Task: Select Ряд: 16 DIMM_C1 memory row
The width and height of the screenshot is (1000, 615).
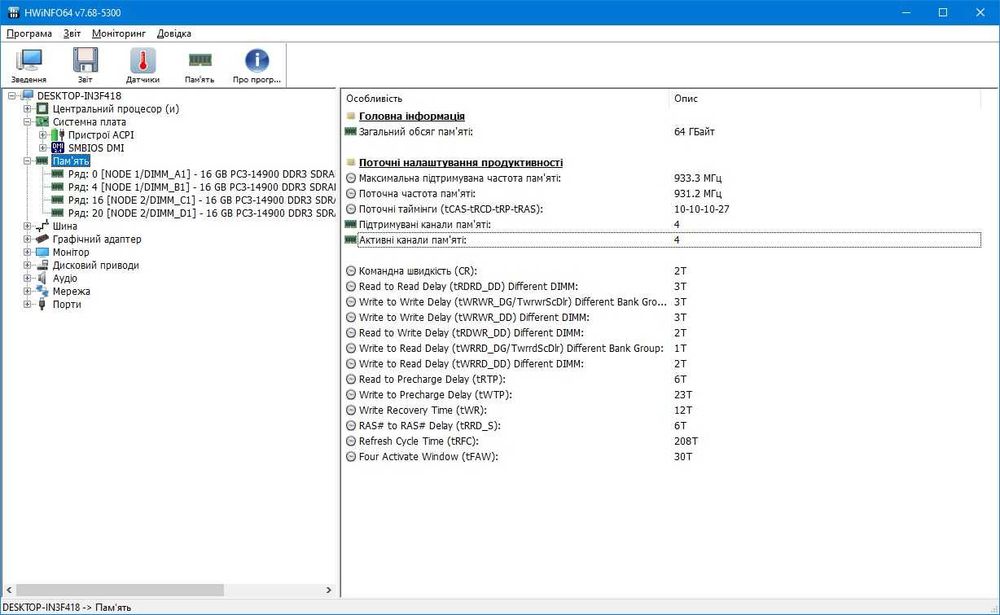Action: [202, 200]
